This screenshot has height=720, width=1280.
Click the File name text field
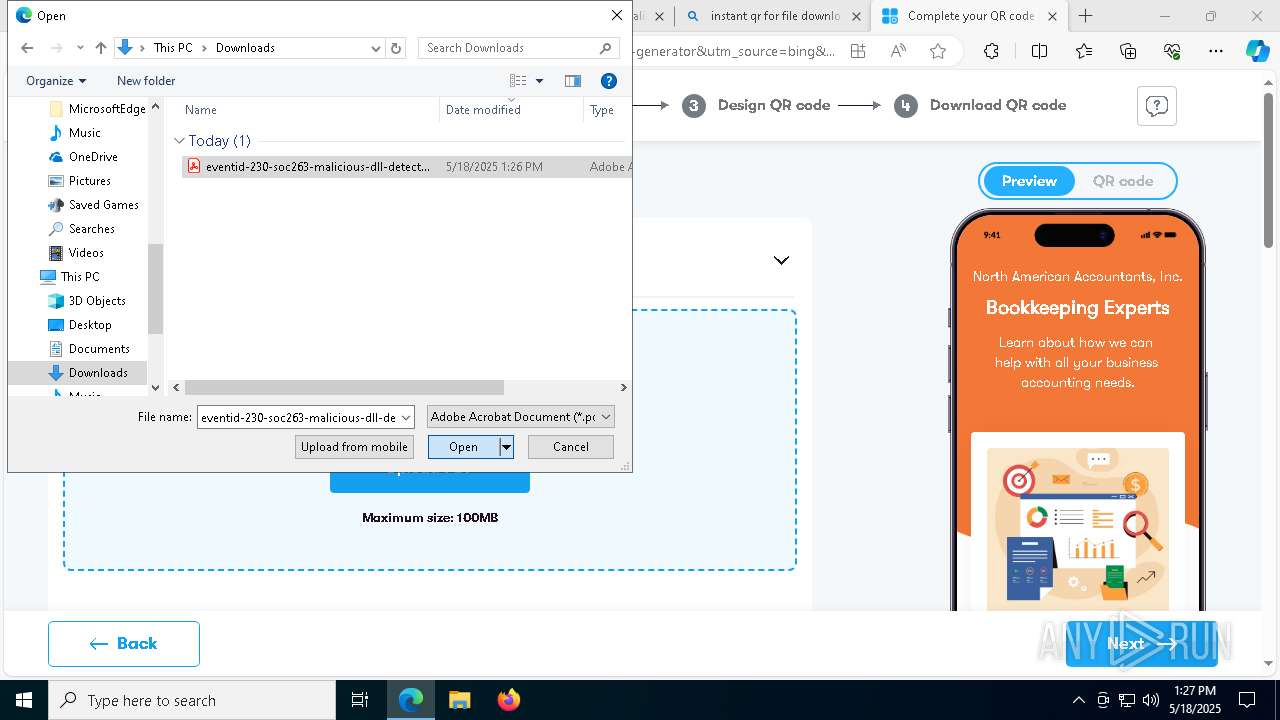click(298, 417)
